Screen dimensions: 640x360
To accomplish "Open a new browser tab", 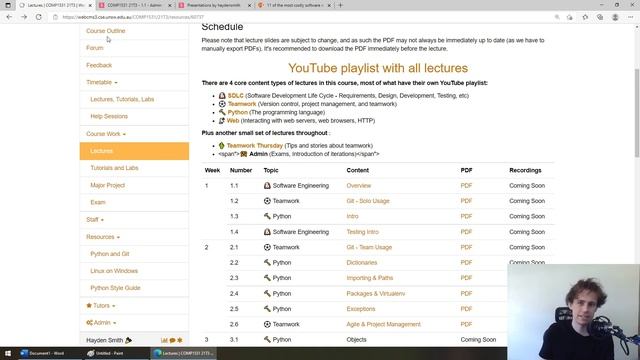I will tap(340, 5).
